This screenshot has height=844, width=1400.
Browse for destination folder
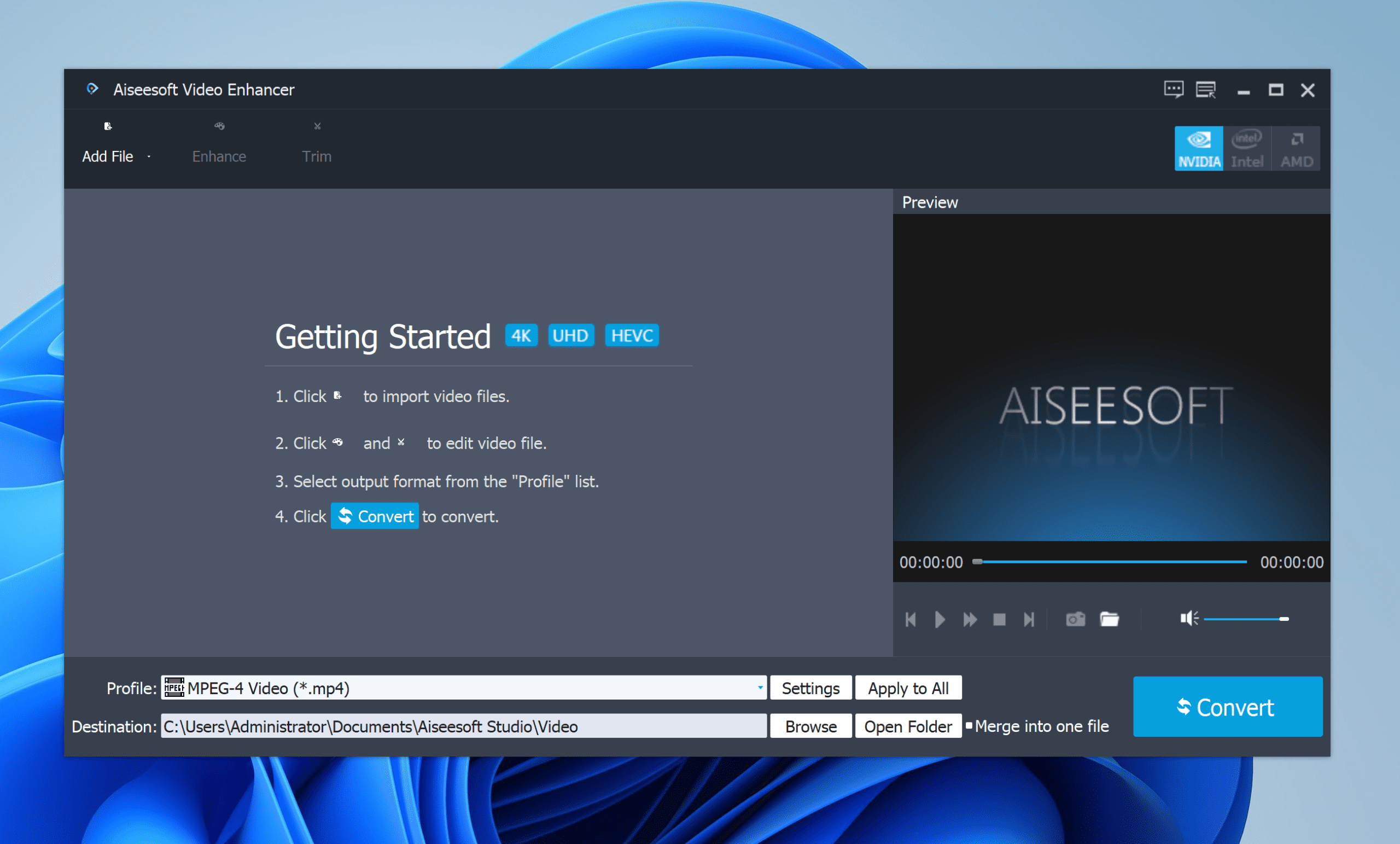pos(810,726)
